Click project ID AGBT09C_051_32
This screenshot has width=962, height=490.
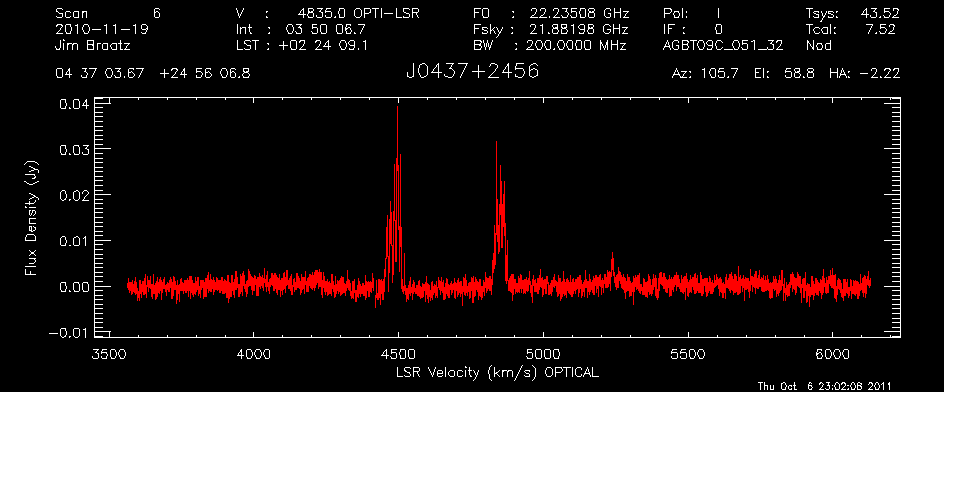723,45
